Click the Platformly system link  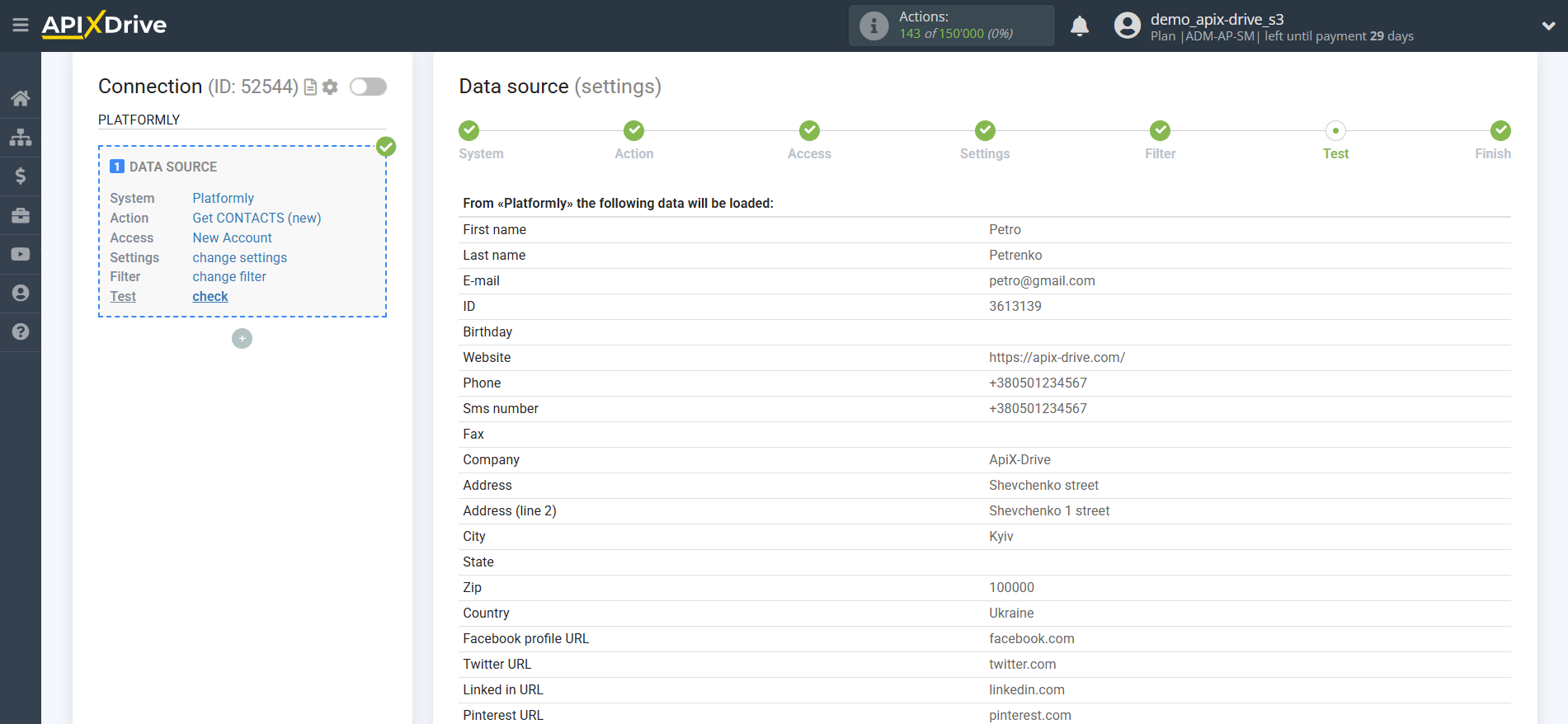[x=223, y=198]
